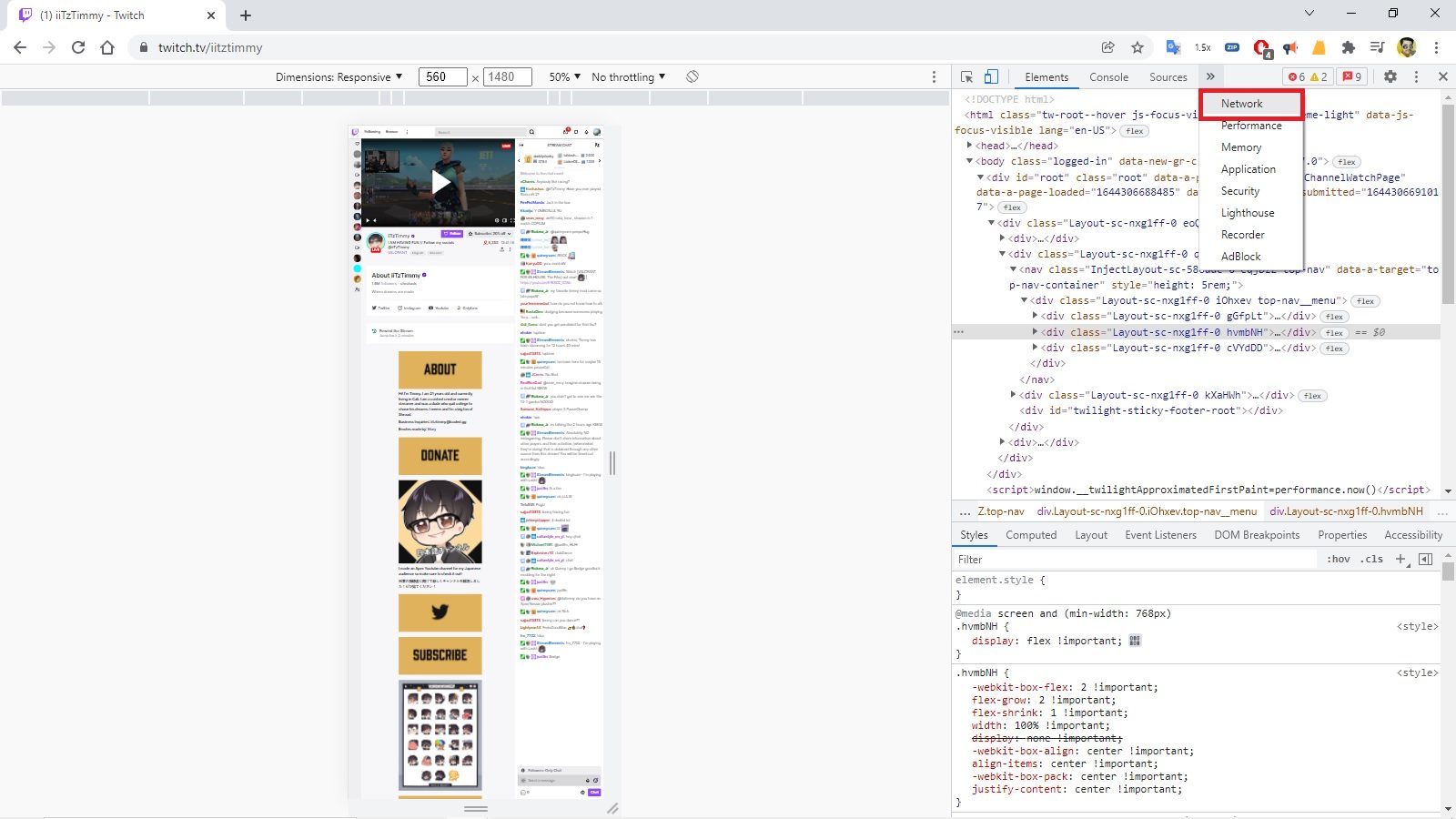Toggle the .cls class editor

pyautogui.click(x=1372, y=559)
